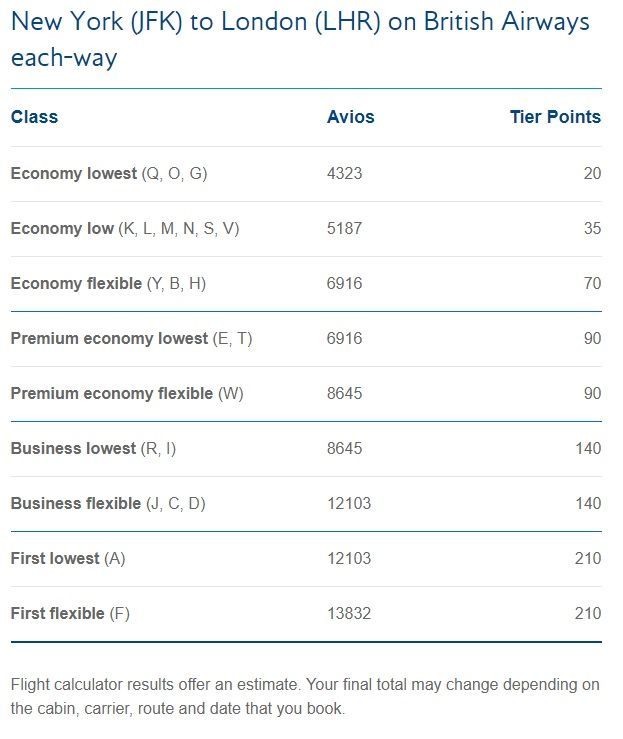Click the Premium economy lowest (E, T) label

coord(131,338)
